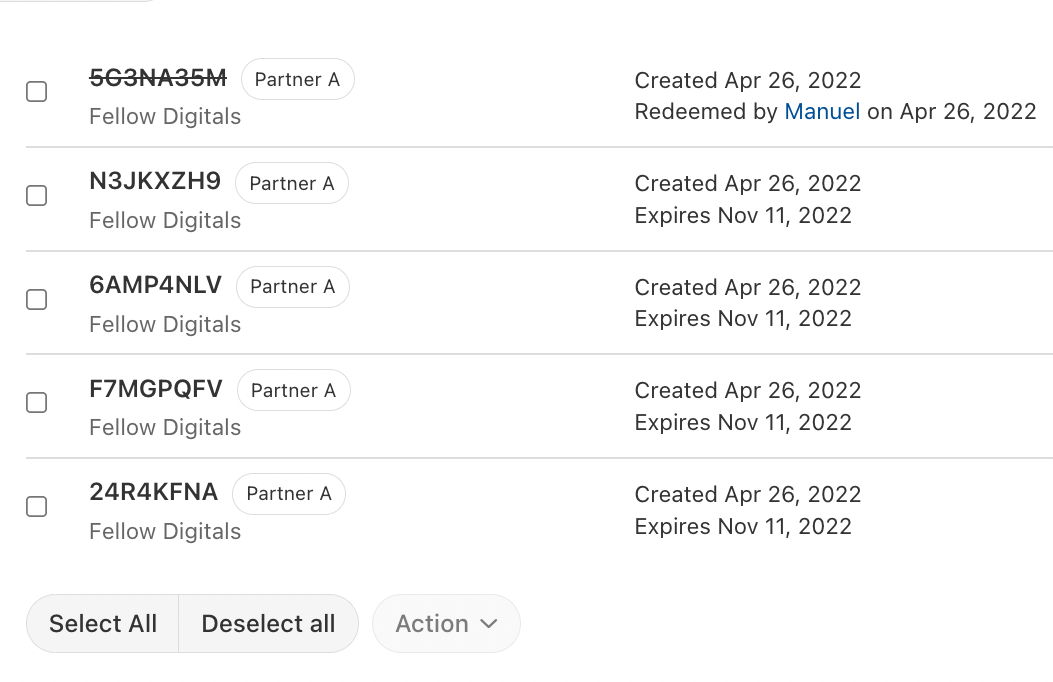Select Partner A label on 6AMP4NLV row
1053x682 pixels.
point(292,287)
